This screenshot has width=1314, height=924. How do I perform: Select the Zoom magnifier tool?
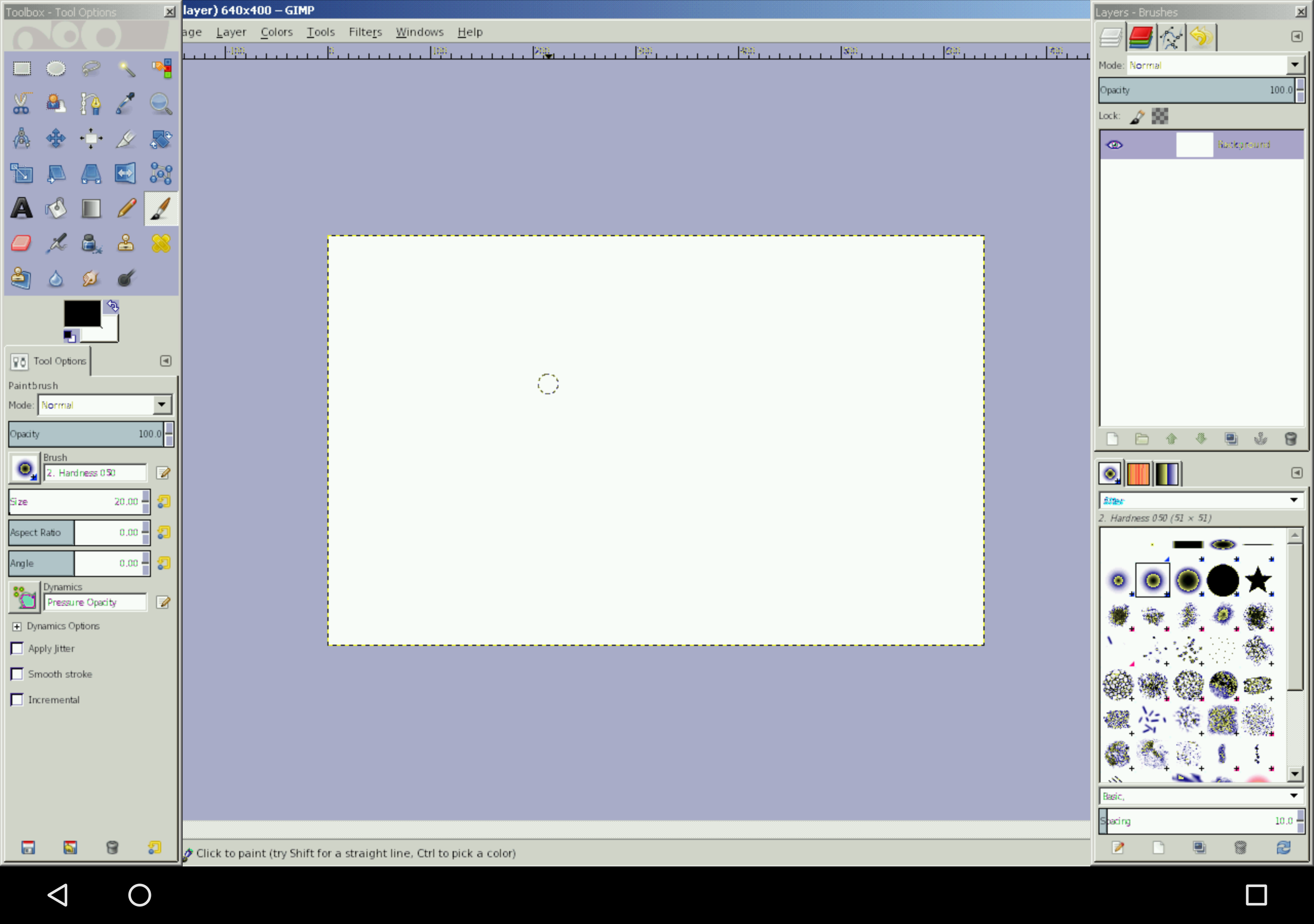pos(160,104)
